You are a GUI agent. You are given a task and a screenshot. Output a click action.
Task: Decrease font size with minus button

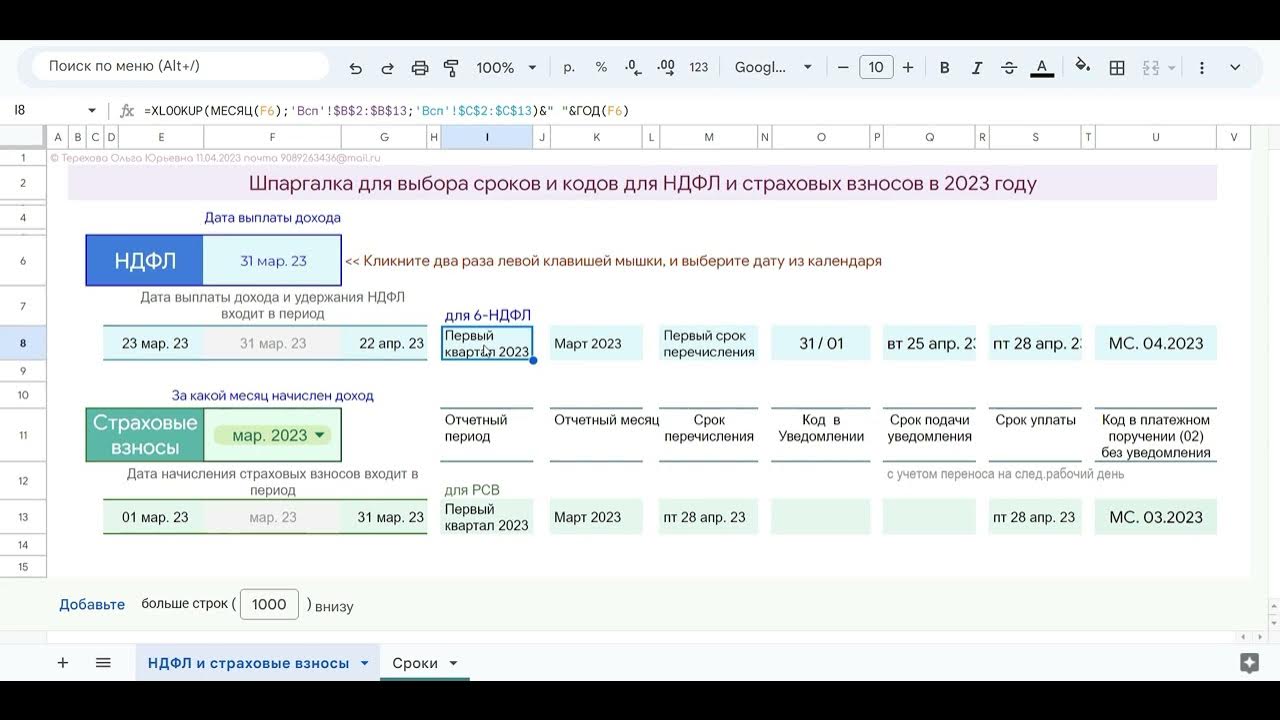pos(843,67)
